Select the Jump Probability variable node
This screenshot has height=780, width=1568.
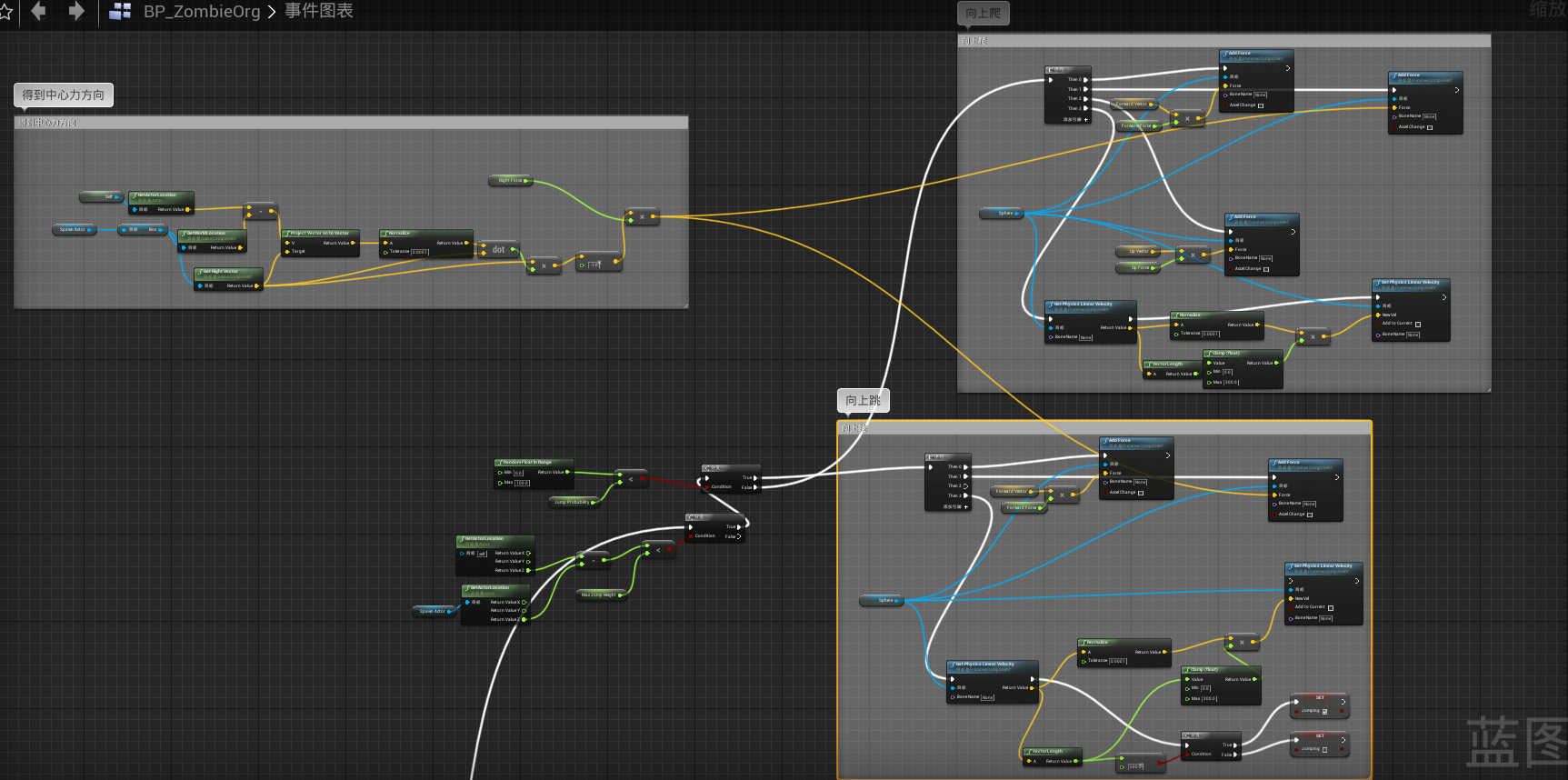pos(574,502)
